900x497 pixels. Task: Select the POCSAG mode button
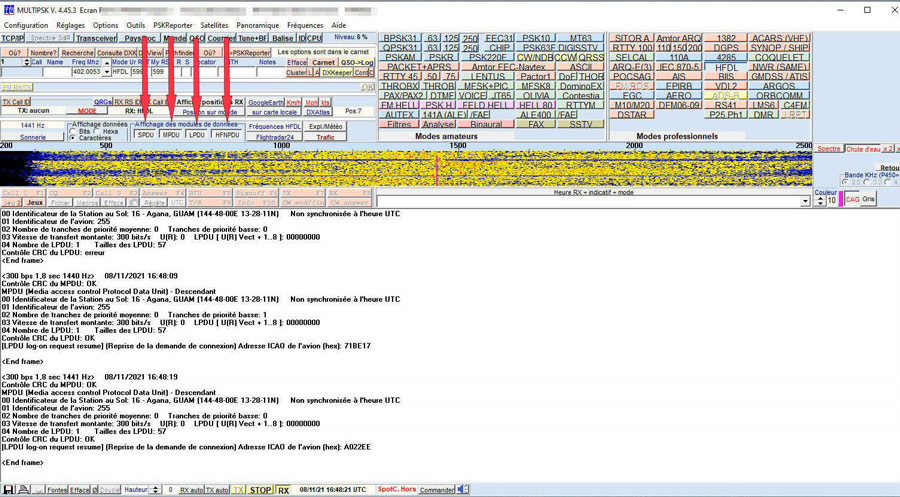pos(631,77)
